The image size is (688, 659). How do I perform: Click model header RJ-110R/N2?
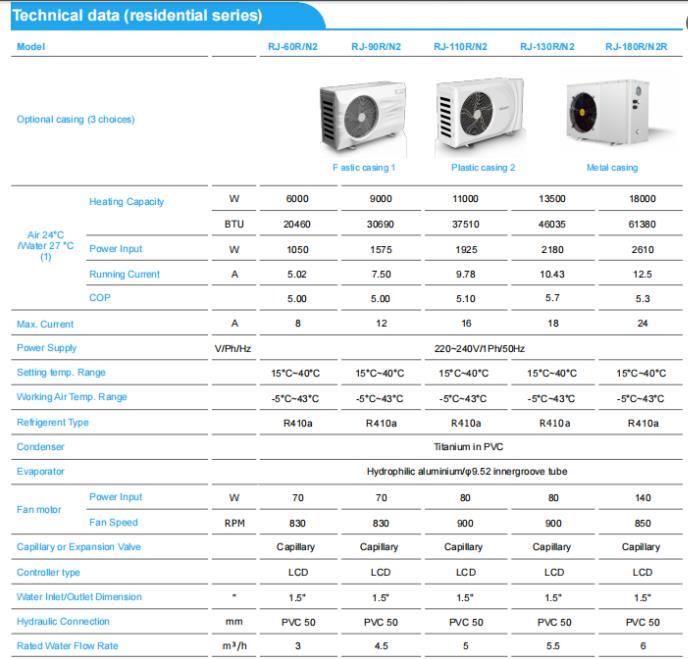point(460,47)
